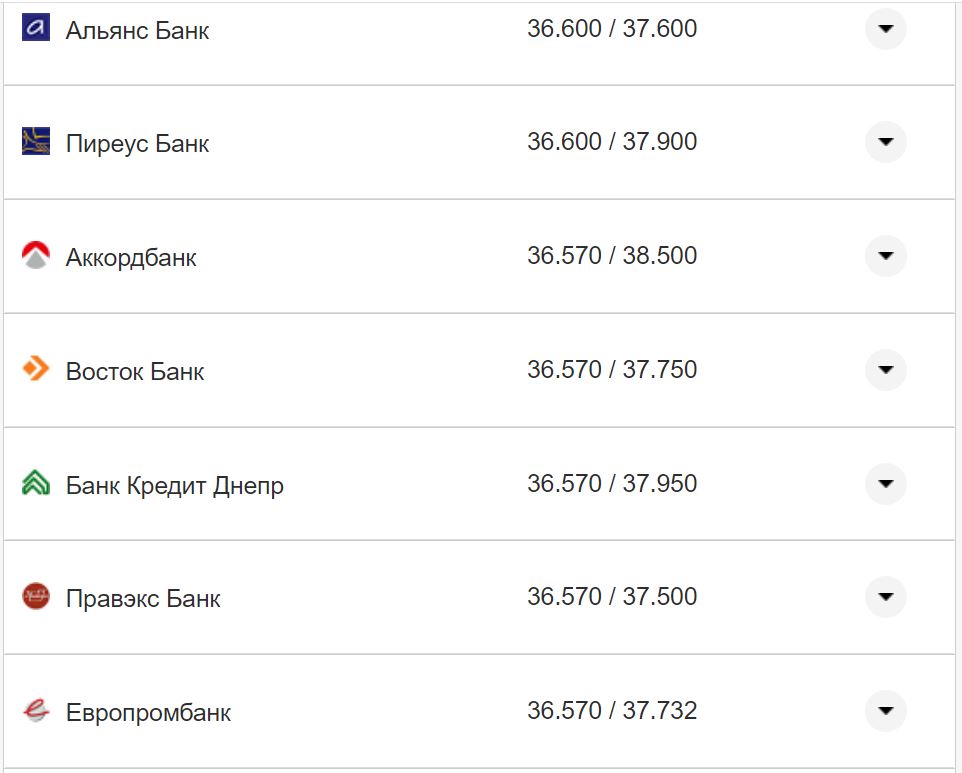Open the Европромбанк name link
Viewport: 962px width, 773px height.
pyautogui.click(x=148, y=713)
